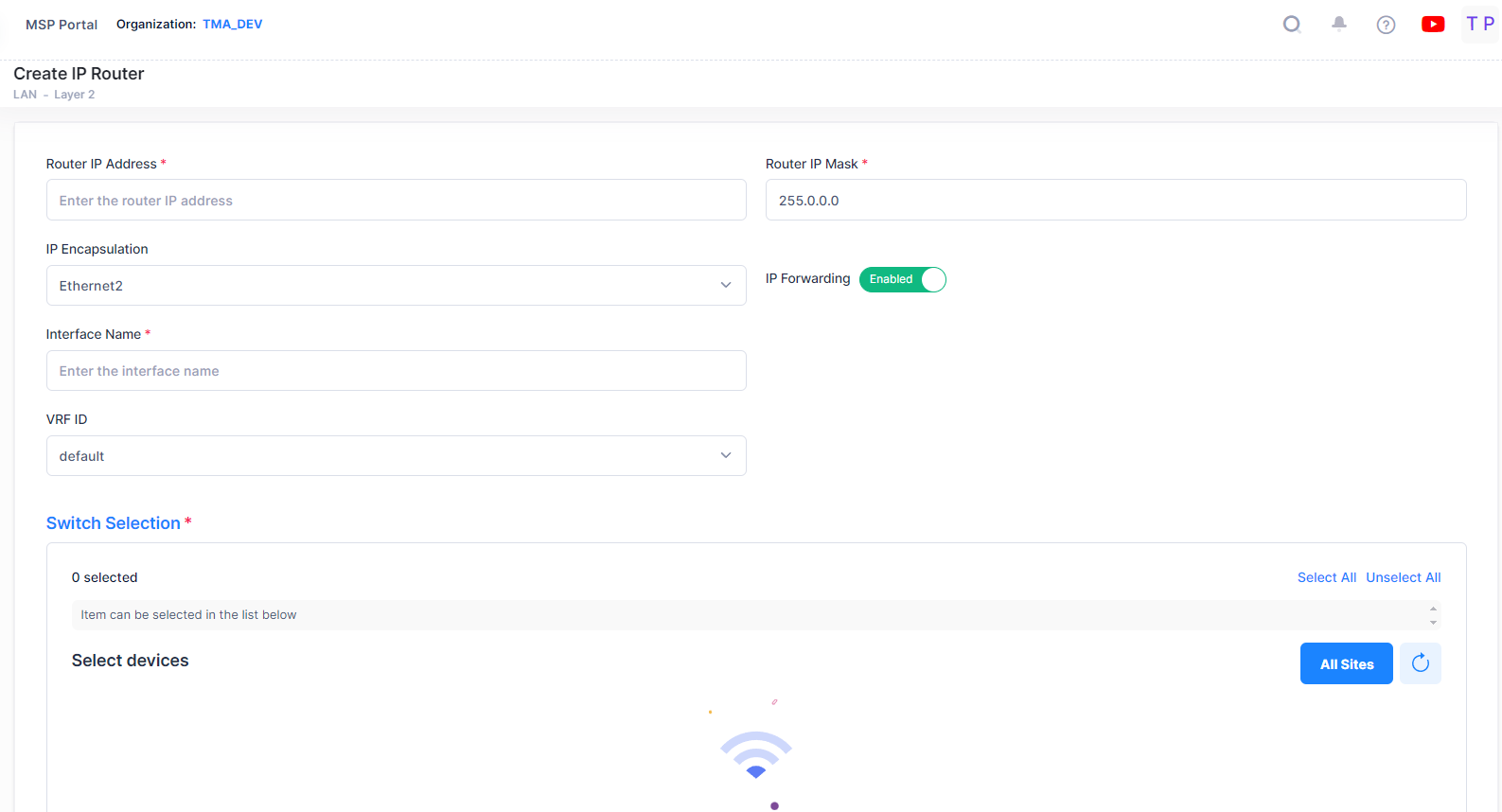Screen dimensions: 1502x812
Task: Focus the Router IP Address field
Action: point(396,200)
